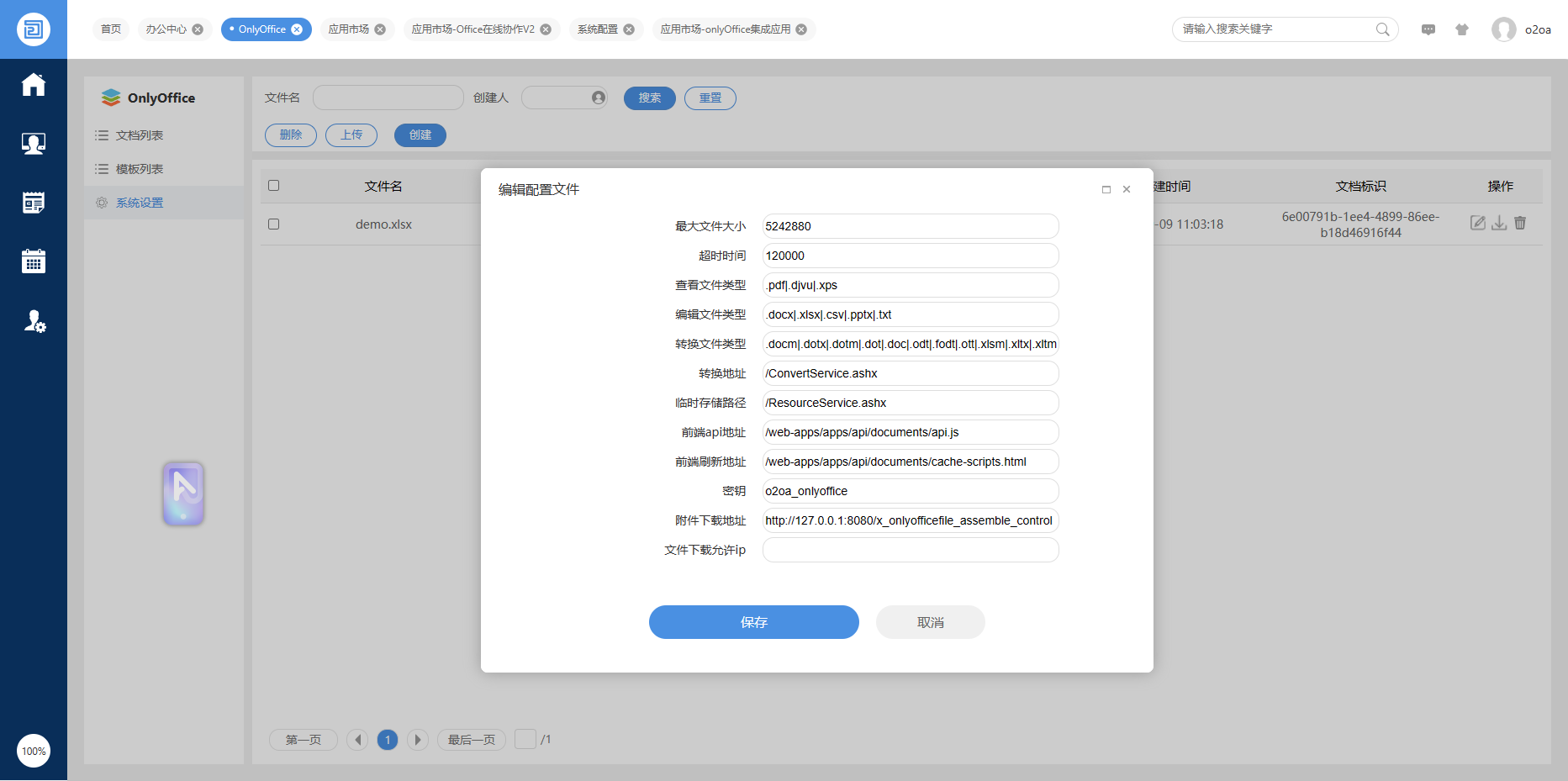
Task: Toggle the select-all checkbox in table header
Action: 273,186
